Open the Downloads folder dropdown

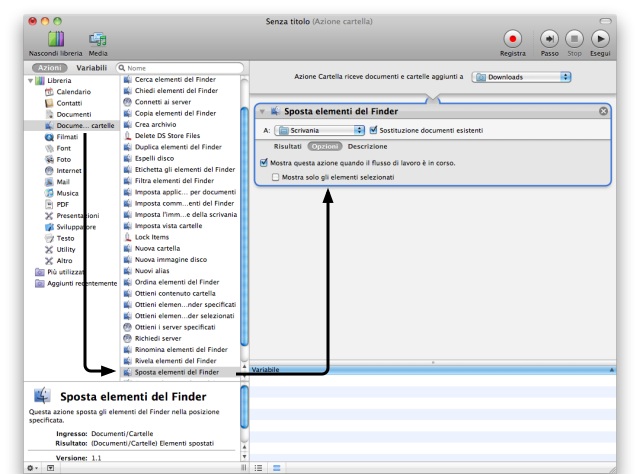[521, 77]
